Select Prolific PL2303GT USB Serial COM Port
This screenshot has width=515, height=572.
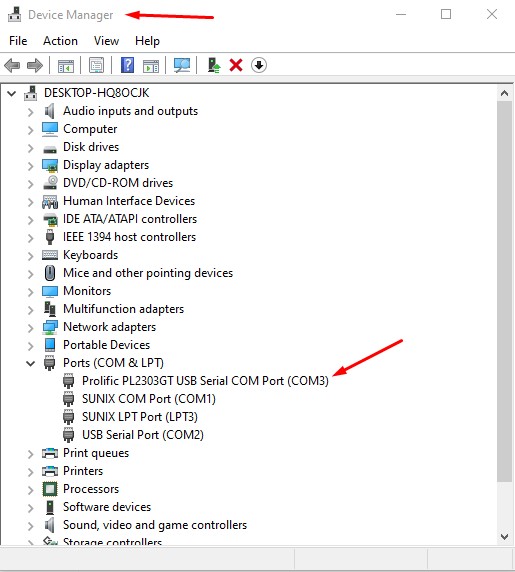[205, 381]
